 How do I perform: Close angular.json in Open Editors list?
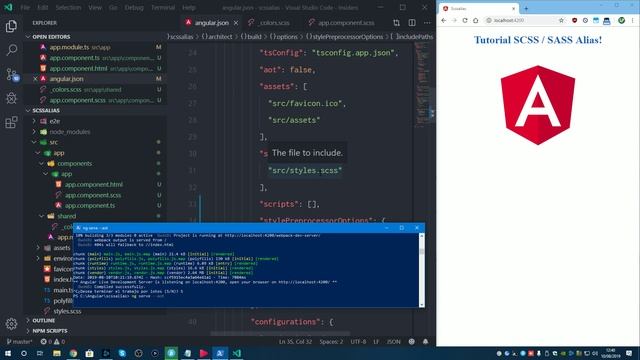coord(35,79)
